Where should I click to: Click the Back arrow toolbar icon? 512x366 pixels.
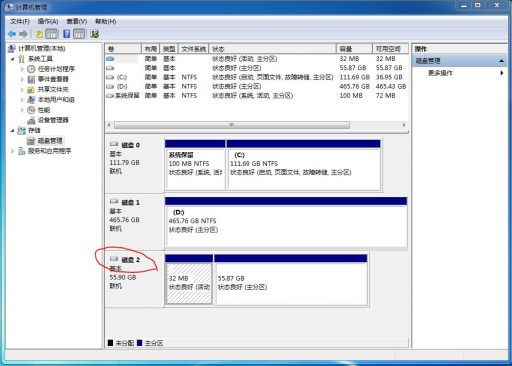coord(12,34)
